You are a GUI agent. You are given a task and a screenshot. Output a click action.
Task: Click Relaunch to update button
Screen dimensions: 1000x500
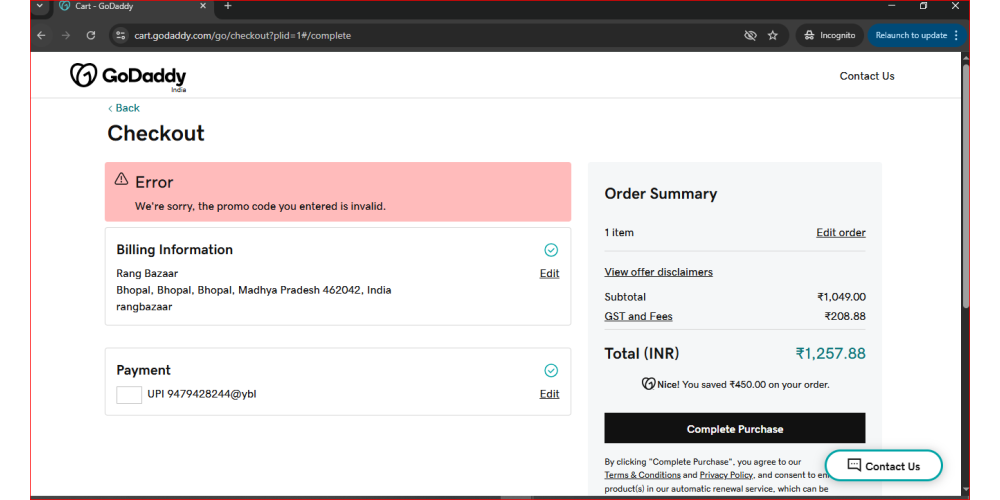pyautogui.click(x=910, y=35)
